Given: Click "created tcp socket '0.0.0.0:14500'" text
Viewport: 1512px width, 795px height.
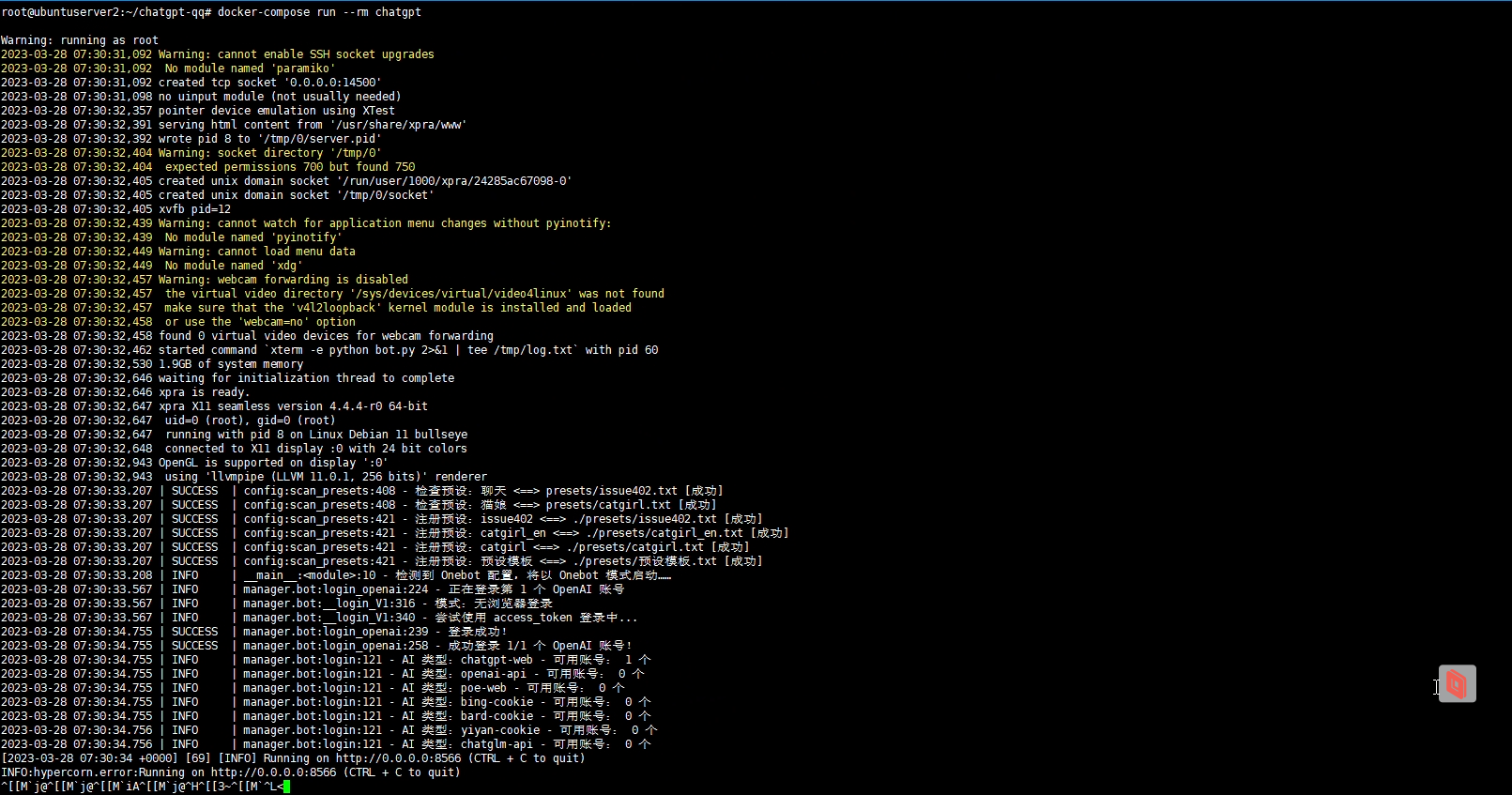Looking at the screenshot, I should (x=269, y=83).
